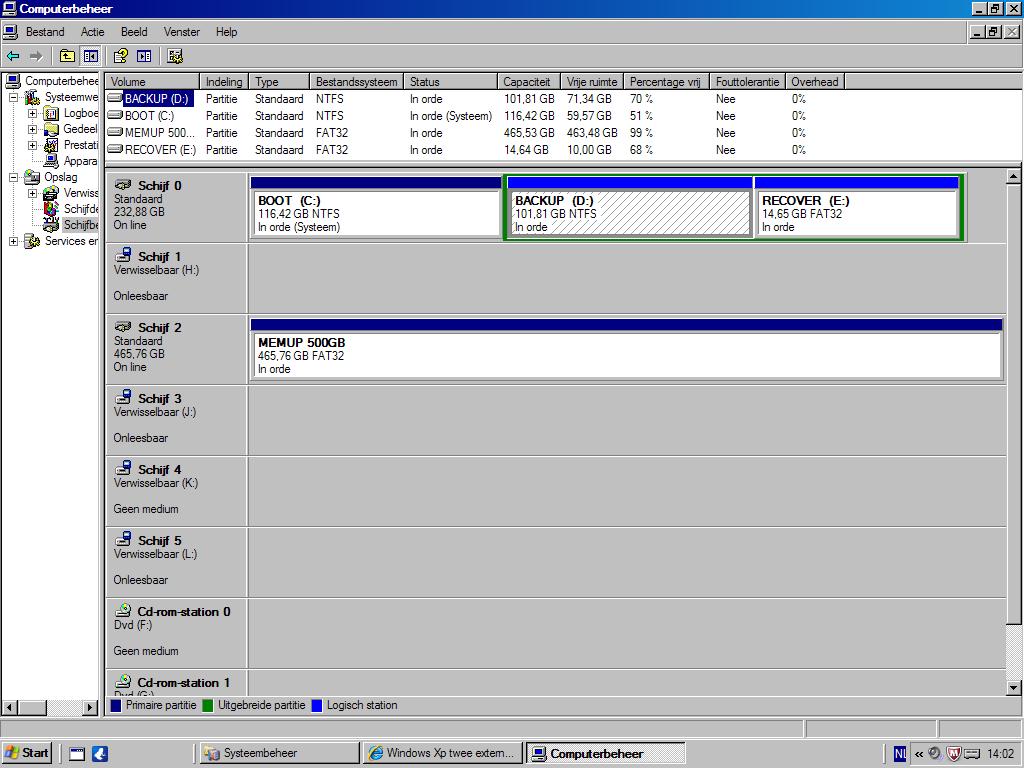
Task: Click the Help toolbar icon with question mark
Action: tap(120, 56)
